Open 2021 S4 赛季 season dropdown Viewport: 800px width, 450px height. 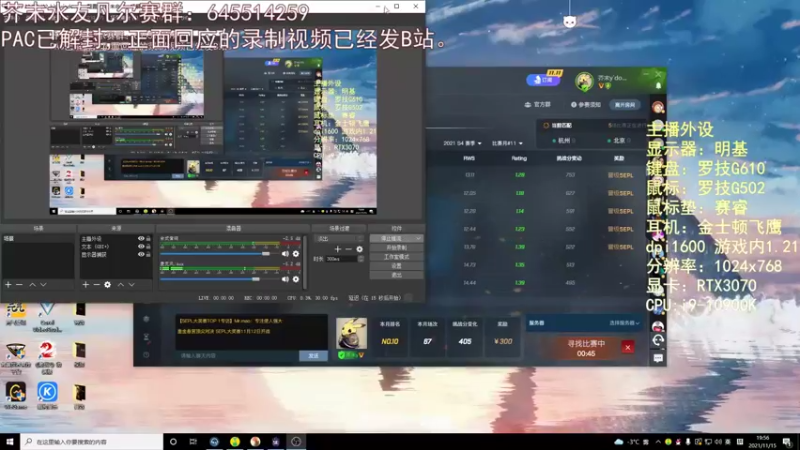click(462, 143)
